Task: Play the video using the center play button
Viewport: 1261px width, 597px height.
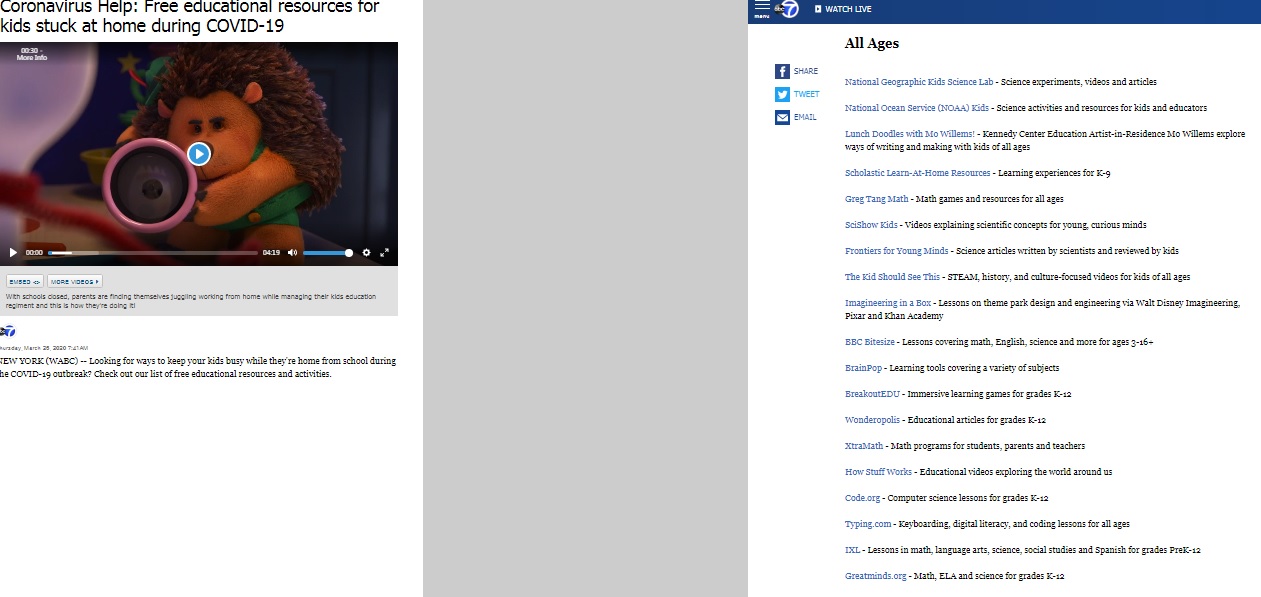Action: [199, 153]
